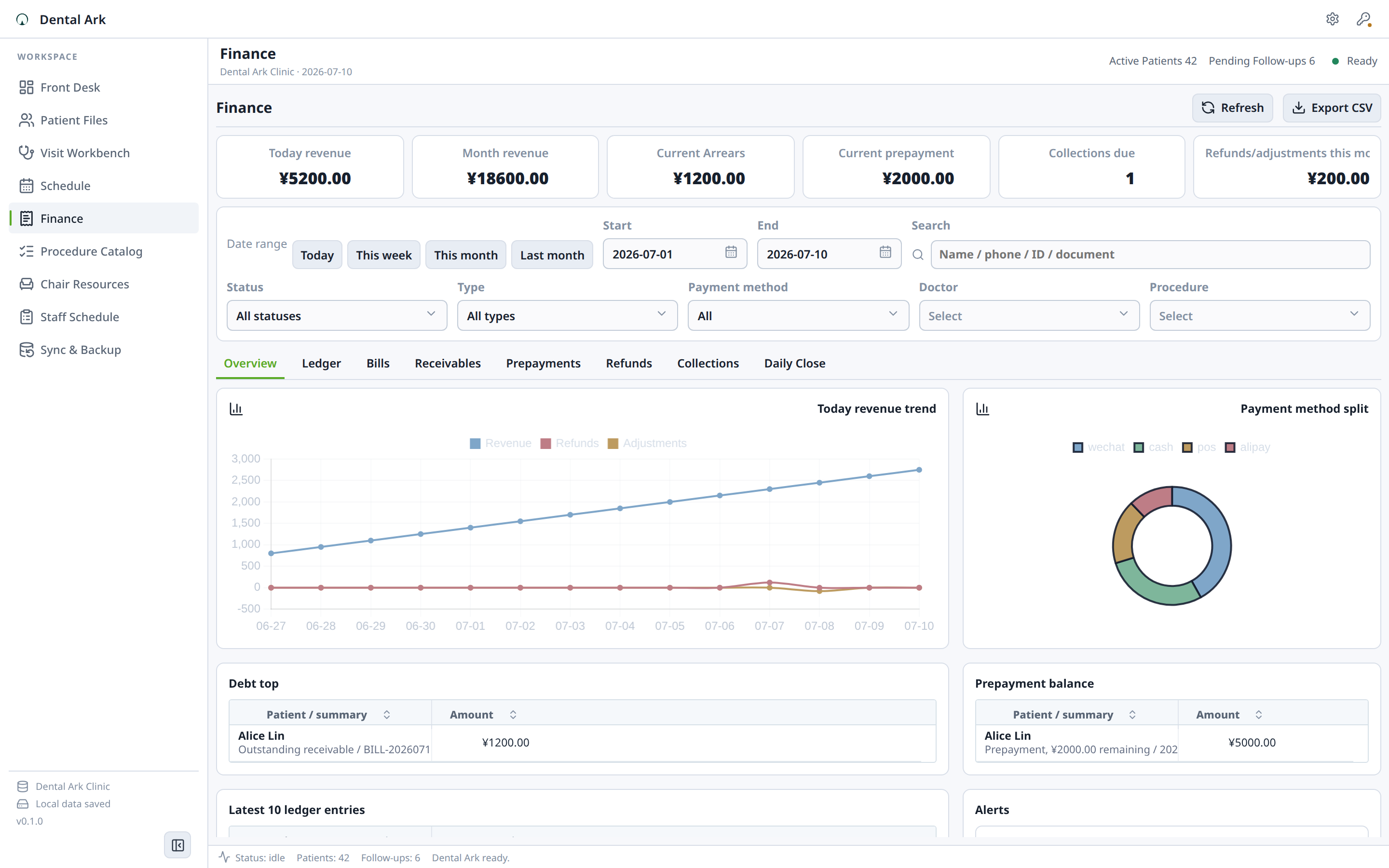Open the Doctor select dropdown
This screenshot has height=868, width=1389.
[x=1029, y=315]
